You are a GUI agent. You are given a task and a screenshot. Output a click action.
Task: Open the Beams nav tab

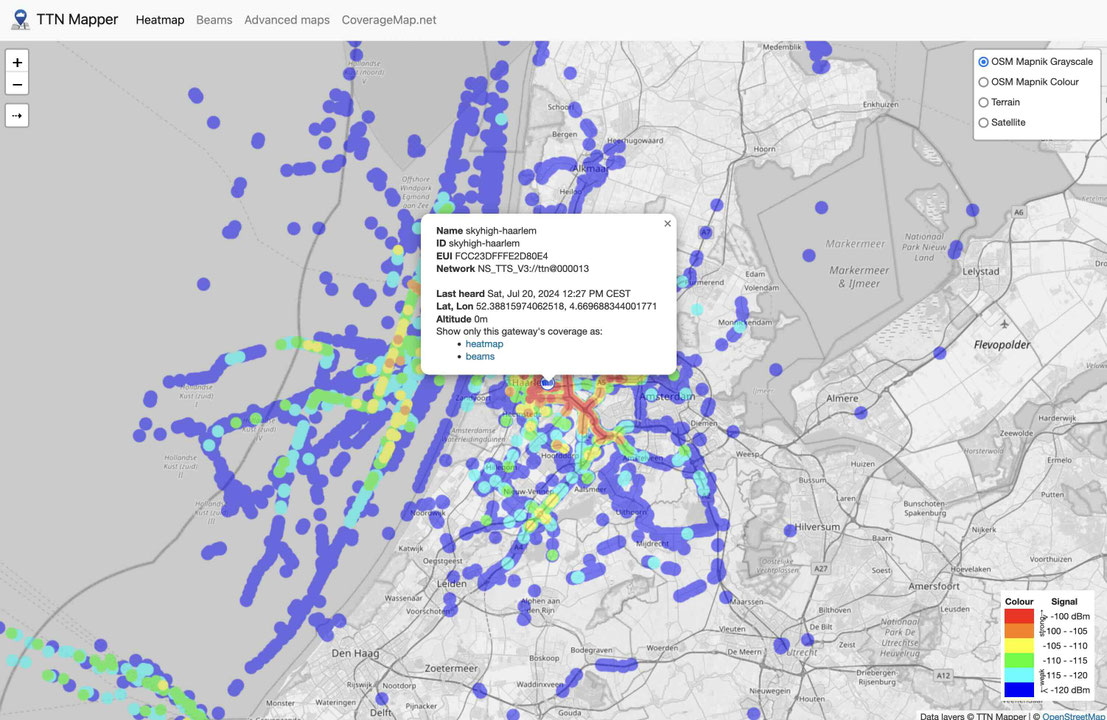(214, 20)
